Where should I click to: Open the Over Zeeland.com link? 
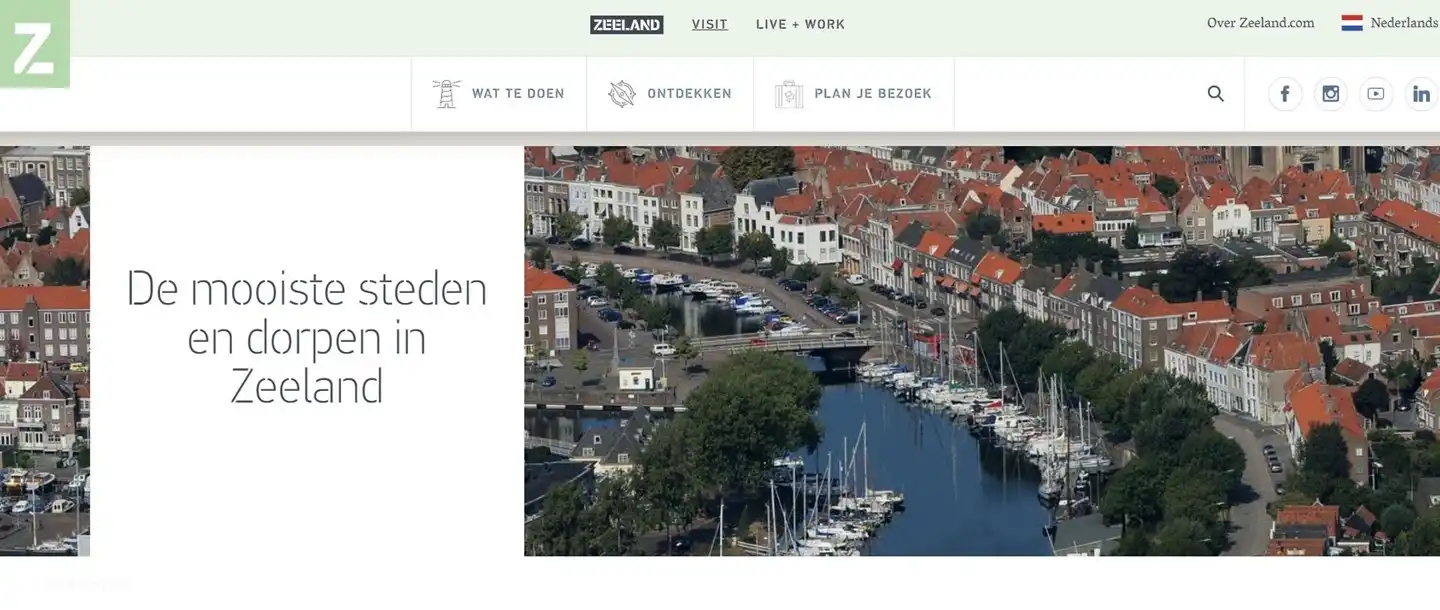point(1260,23)
